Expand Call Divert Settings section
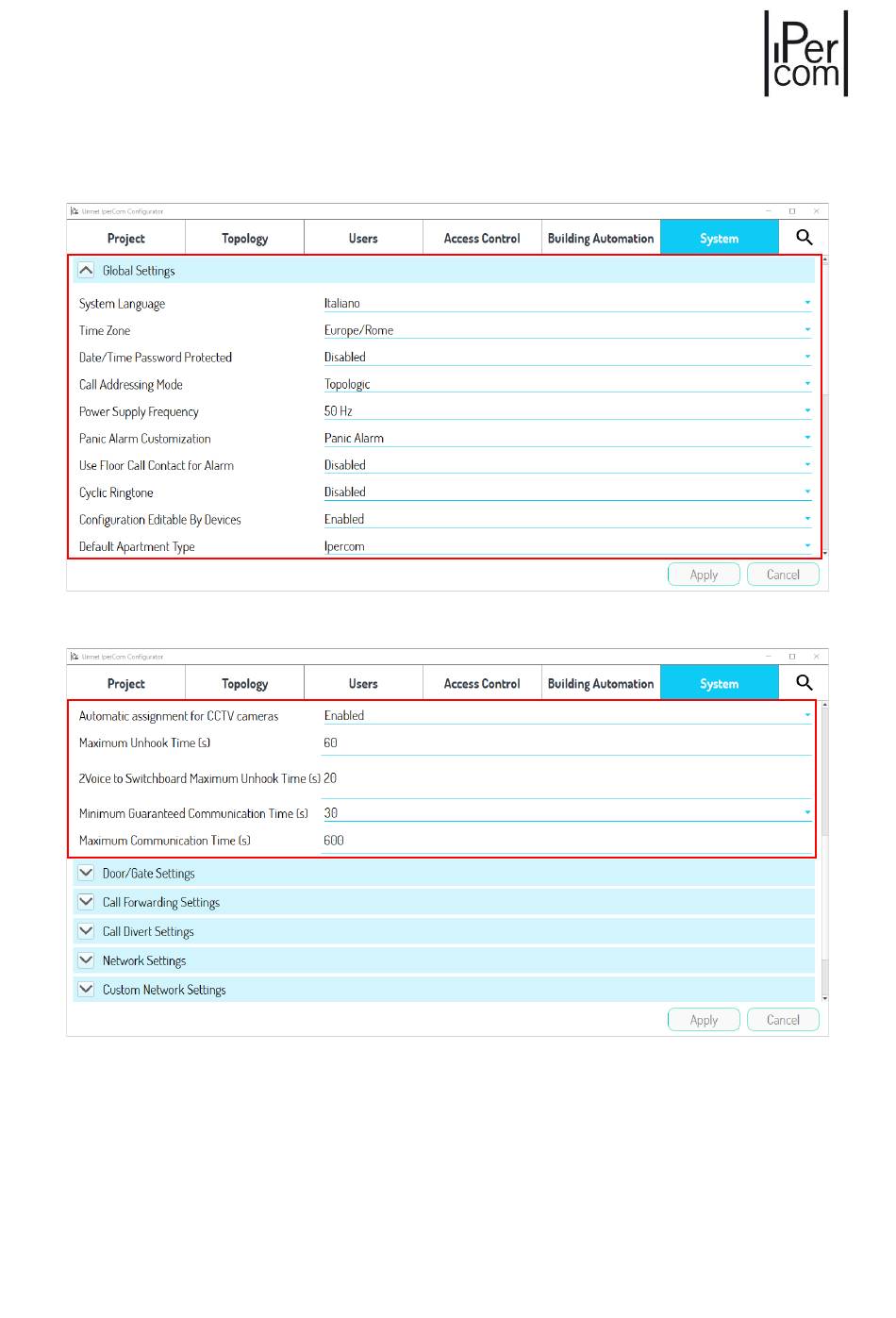The height and width of the screenshot is (1318, 896). point(86,932)
